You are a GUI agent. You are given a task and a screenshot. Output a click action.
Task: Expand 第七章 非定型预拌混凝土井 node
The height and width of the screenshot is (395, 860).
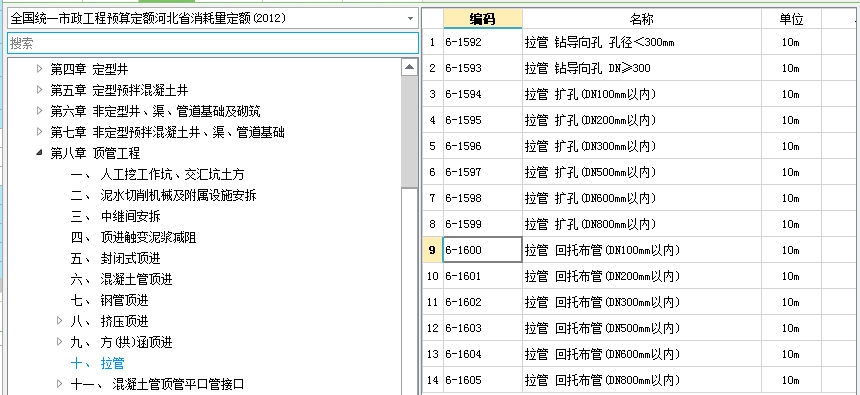39,132
